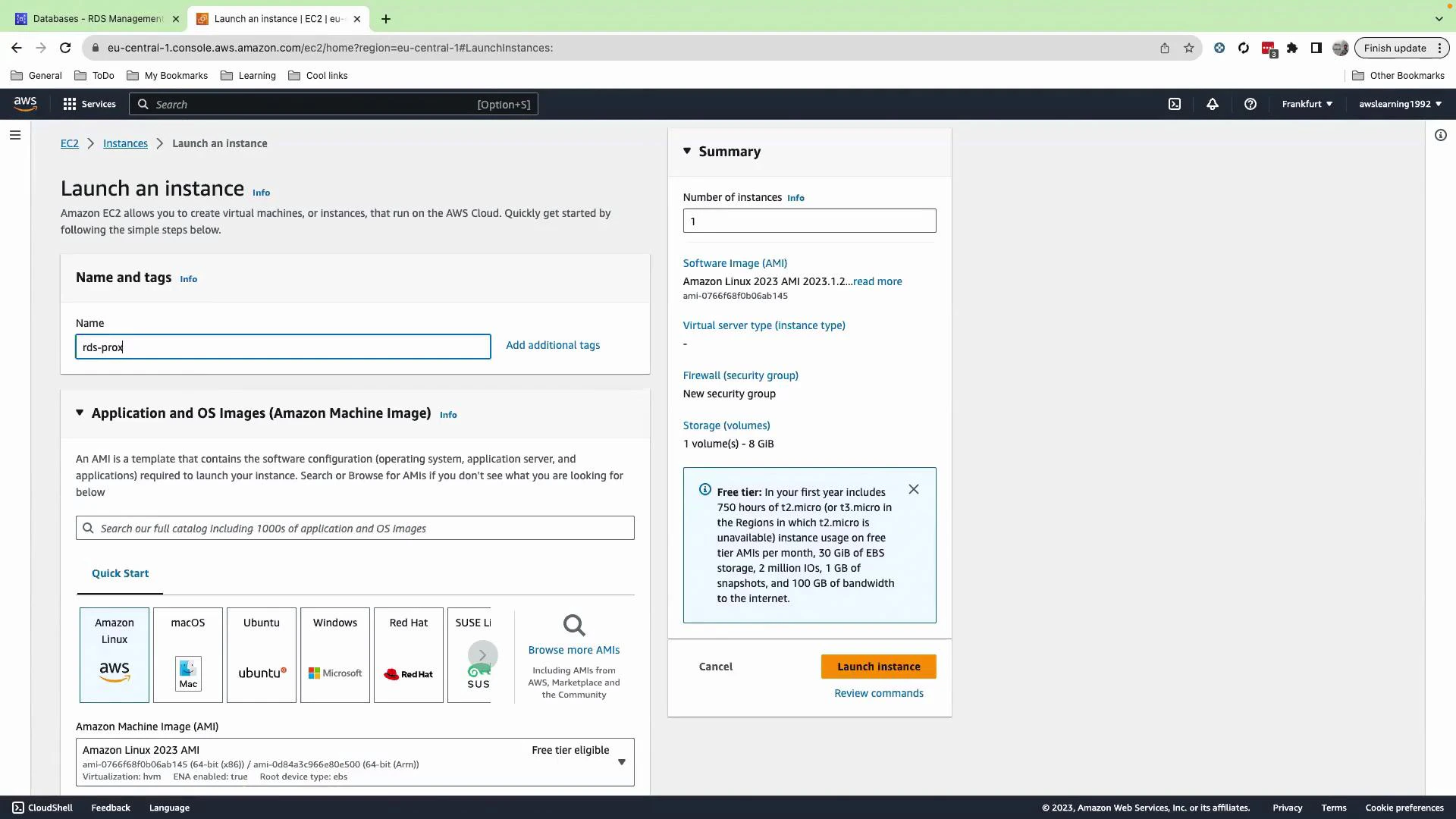Click the Cancel button
This screenshot has height=819, width=1456.
(716, 667)
